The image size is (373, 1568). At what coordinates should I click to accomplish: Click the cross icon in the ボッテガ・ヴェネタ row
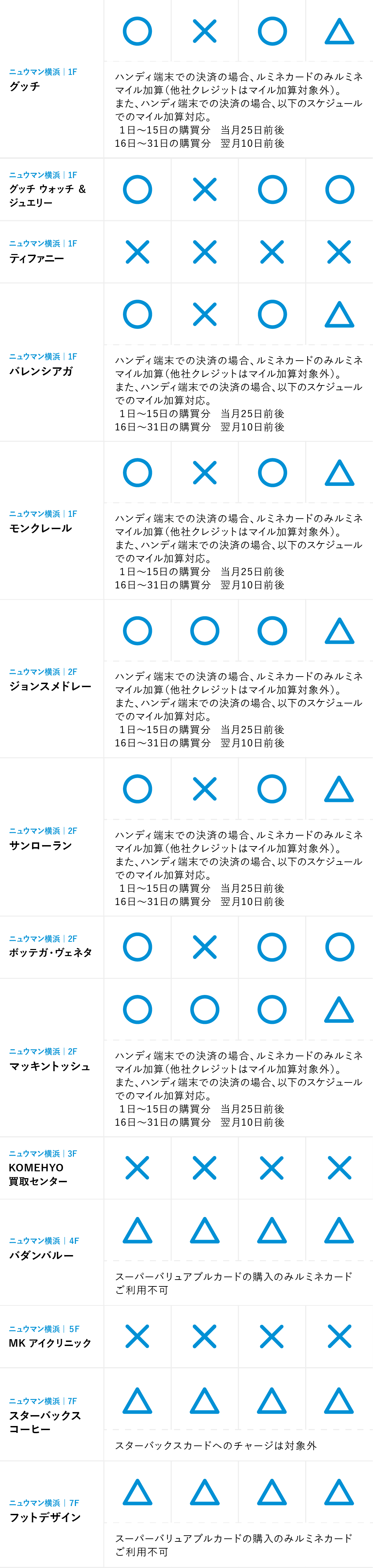coord(204,947)
